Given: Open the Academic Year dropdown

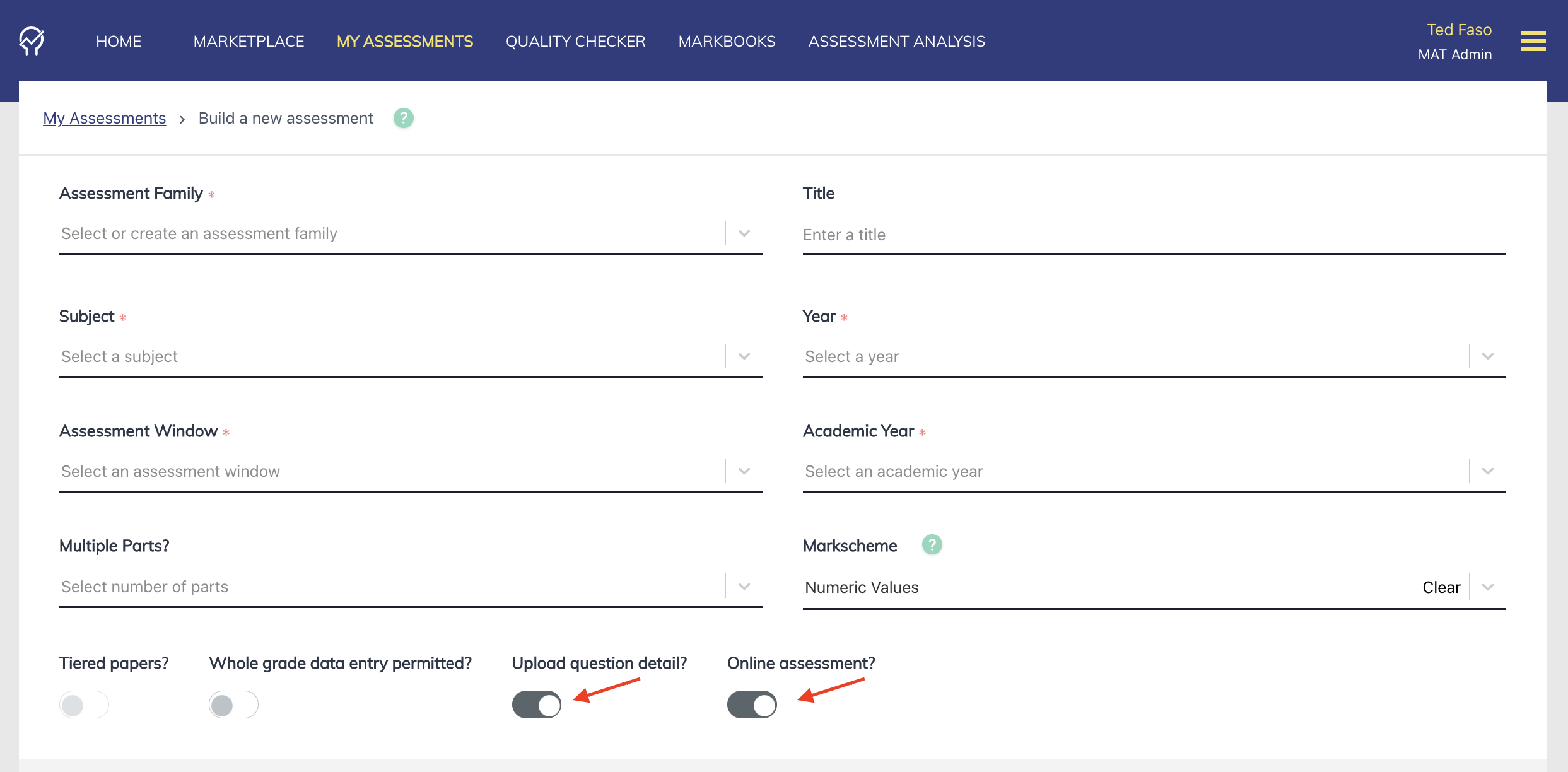Looking at the screenshot, I should [1487, 471].
